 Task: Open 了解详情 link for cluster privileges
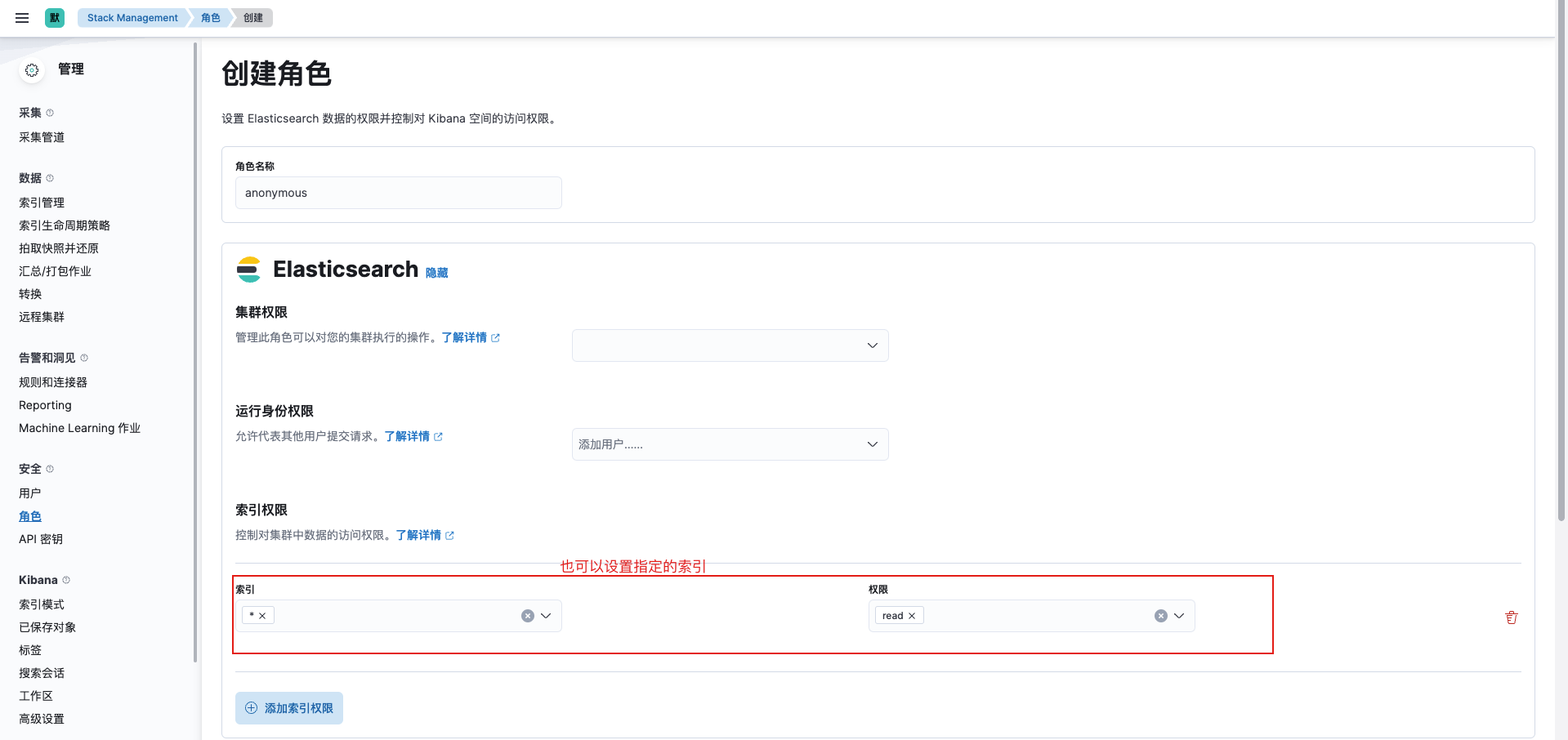(x=464, y=337)
